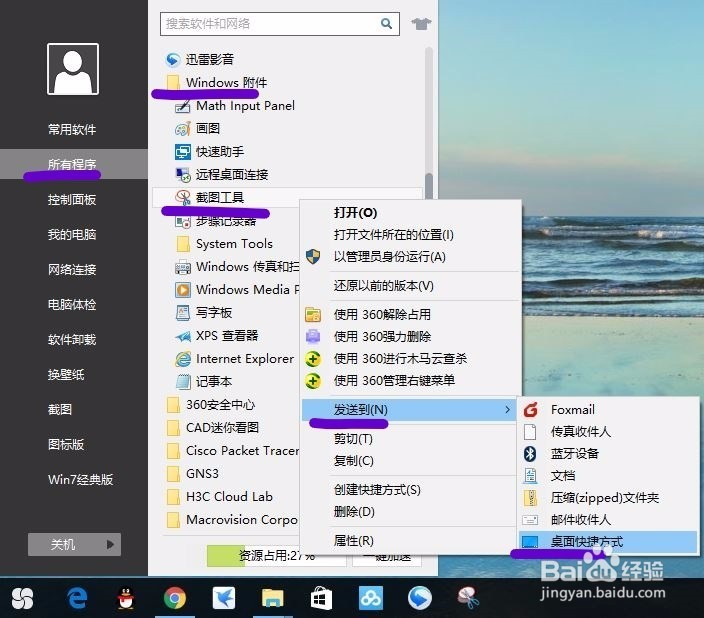Open Math Input Panel icon
This screenshot has height=618, width=704.
pyautogui.click(x=182, y=106)
